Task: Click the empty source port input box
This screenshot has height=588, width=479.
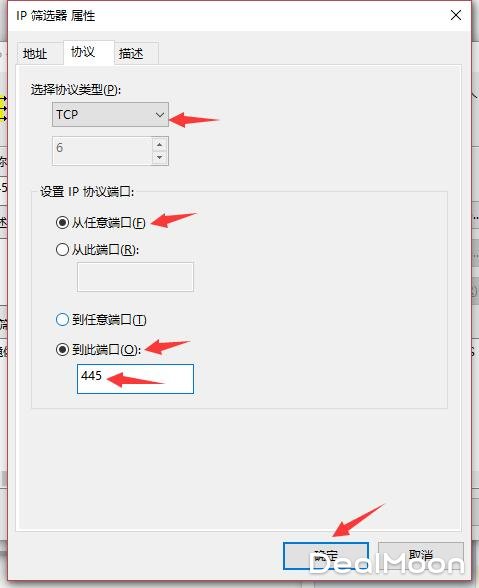Action: tap(135, 277)
